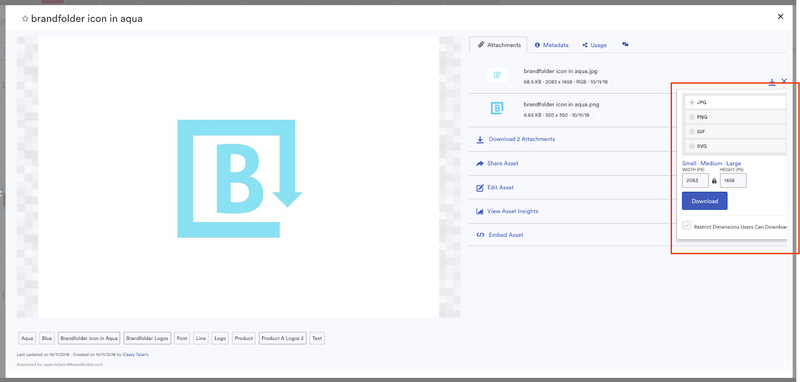Select the PNG format radio button

click(692, 117)
